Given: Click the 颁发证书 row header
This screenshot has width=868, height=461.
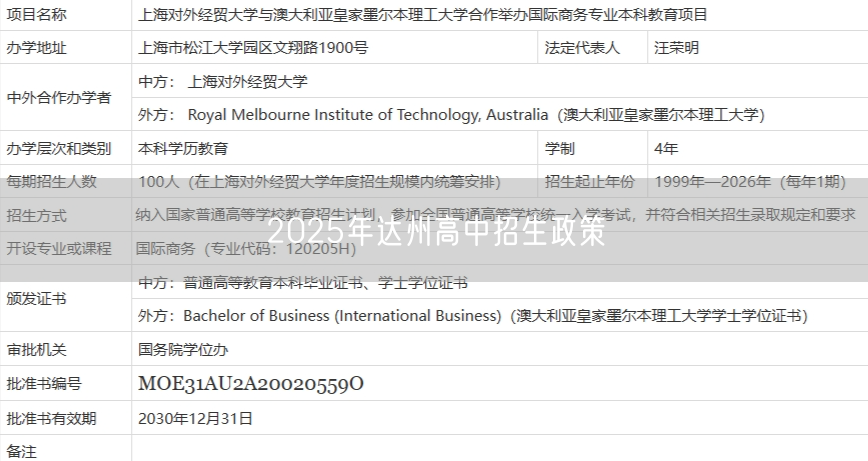Looking at the screenshot, I should click(x=37, y=299).
